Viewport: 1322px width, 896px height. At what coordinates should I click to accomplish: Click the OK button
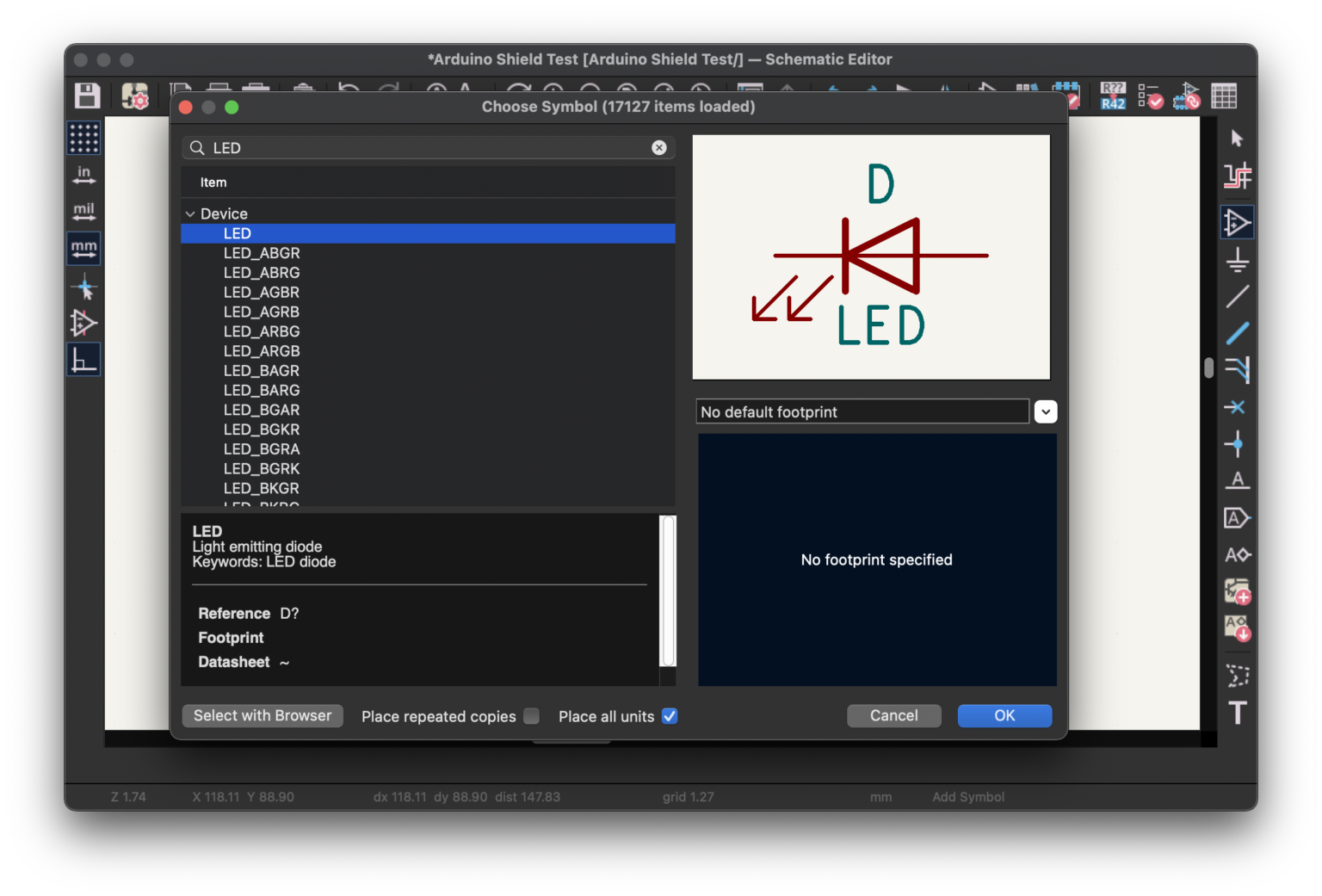(1004, 716)
